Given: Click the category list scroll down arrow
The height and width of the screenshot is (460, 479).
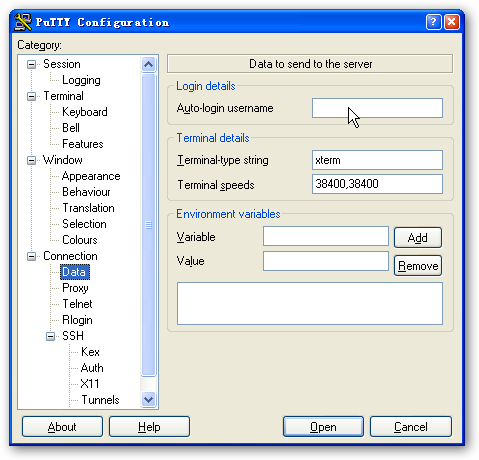Looking at the screenshot, I should (x=148, y=399).
